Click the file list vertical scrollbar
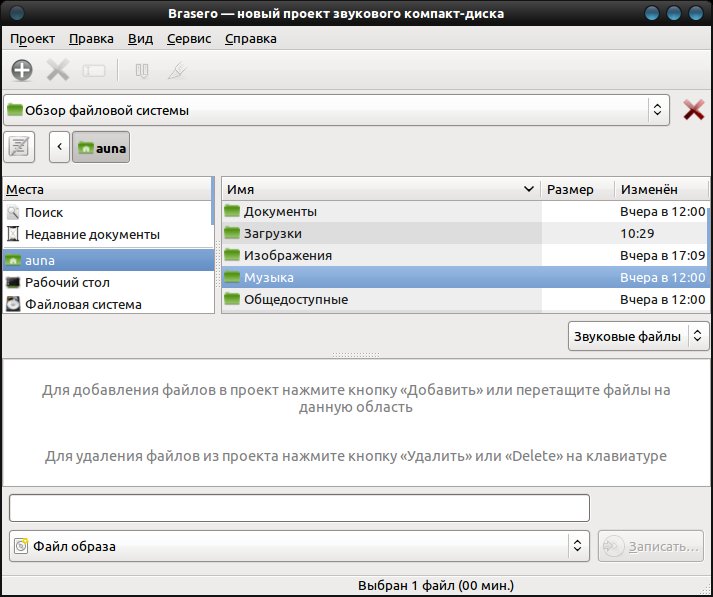Image resolution: width=713 pixels, height=597 pixels. click(708, 246)
